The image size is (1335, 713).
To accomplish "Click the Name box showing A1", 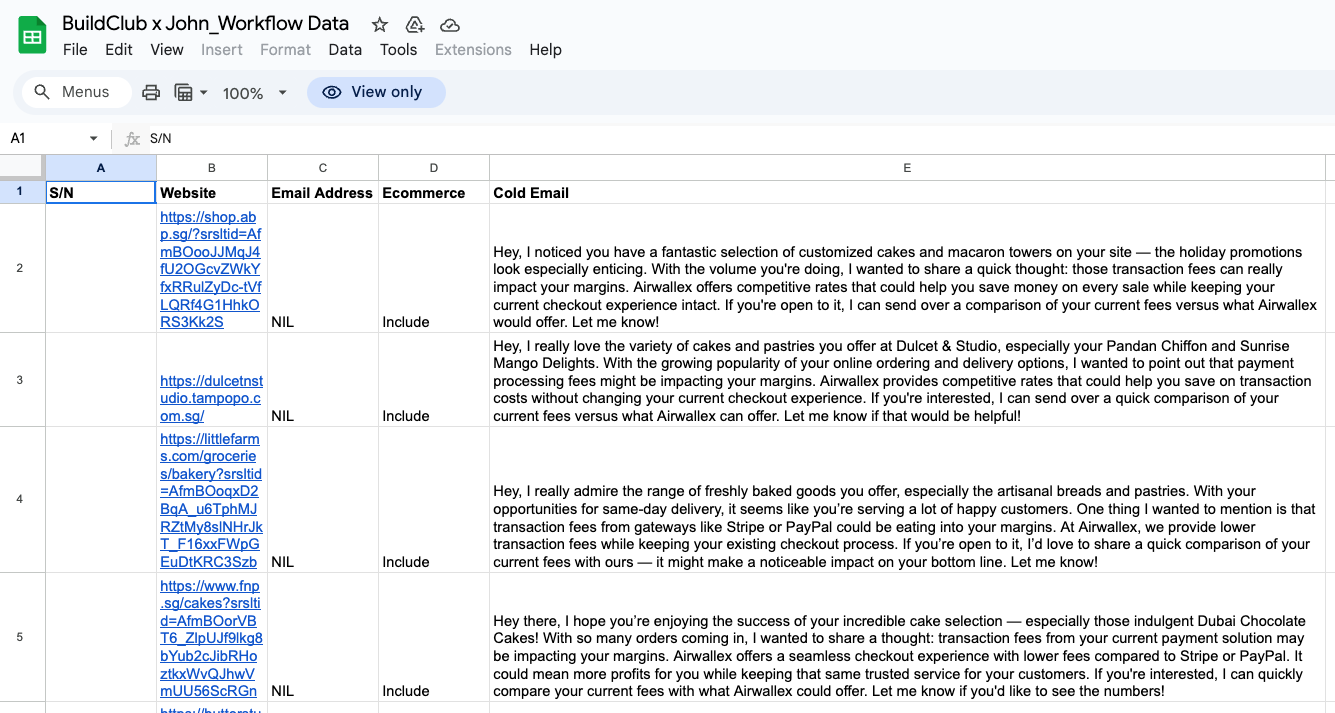I will [45, 139].
